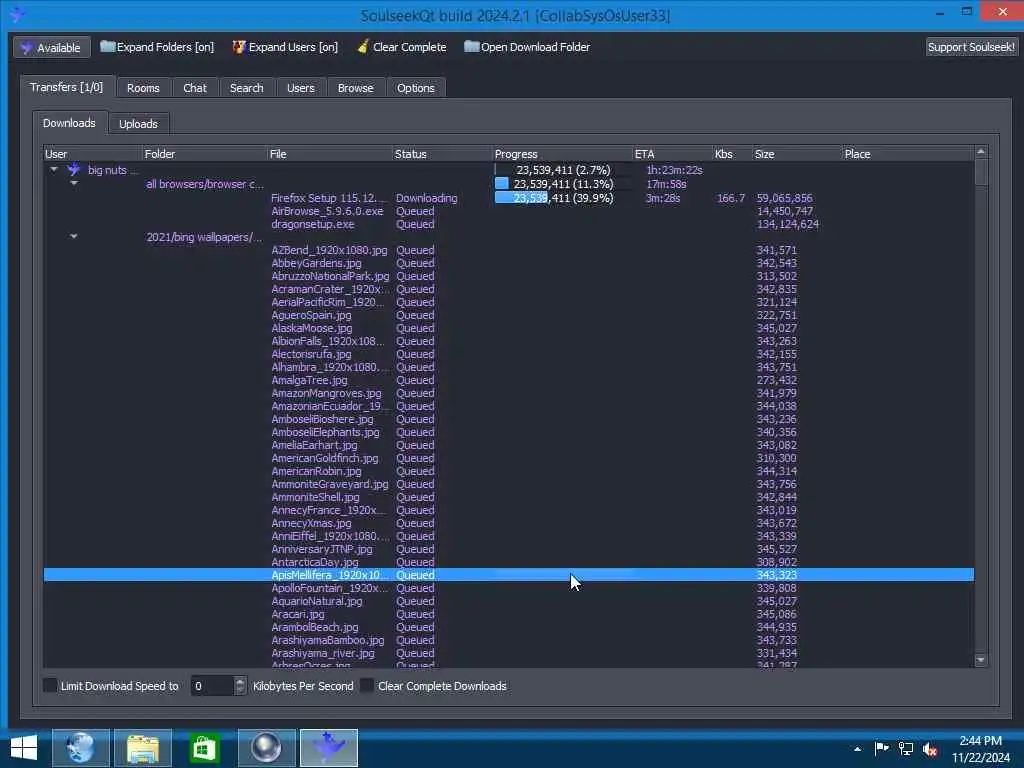Select ApisMellifera_1920x10 highlighted row
1024x768 pixels.
(508, 575)
